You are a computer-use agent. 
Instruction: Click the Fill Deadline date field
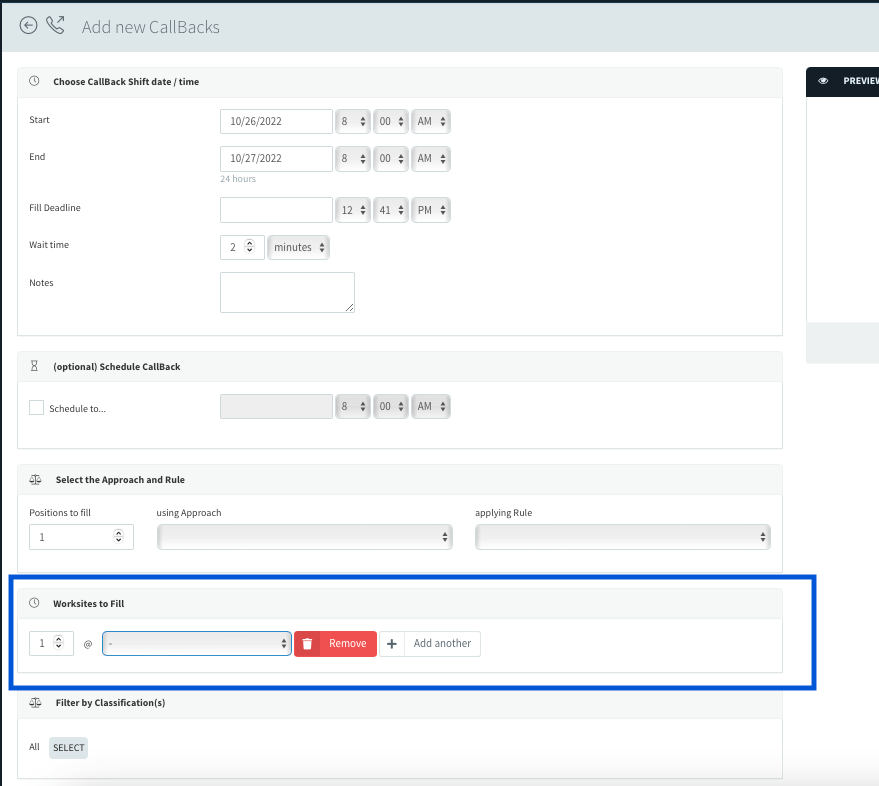point(276,210)
